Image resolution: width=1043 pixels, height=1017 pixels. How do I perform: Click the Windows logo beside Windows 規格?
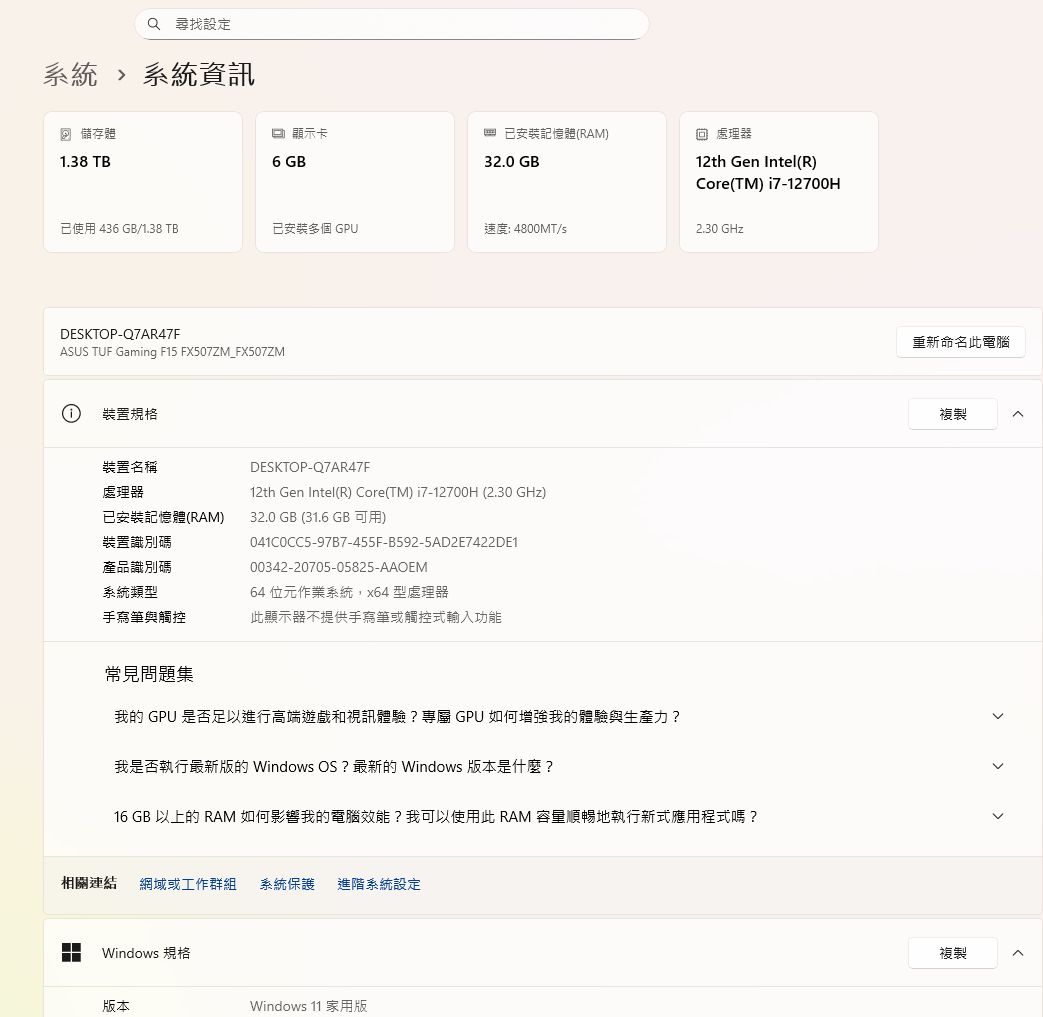(x=71, y=953)
